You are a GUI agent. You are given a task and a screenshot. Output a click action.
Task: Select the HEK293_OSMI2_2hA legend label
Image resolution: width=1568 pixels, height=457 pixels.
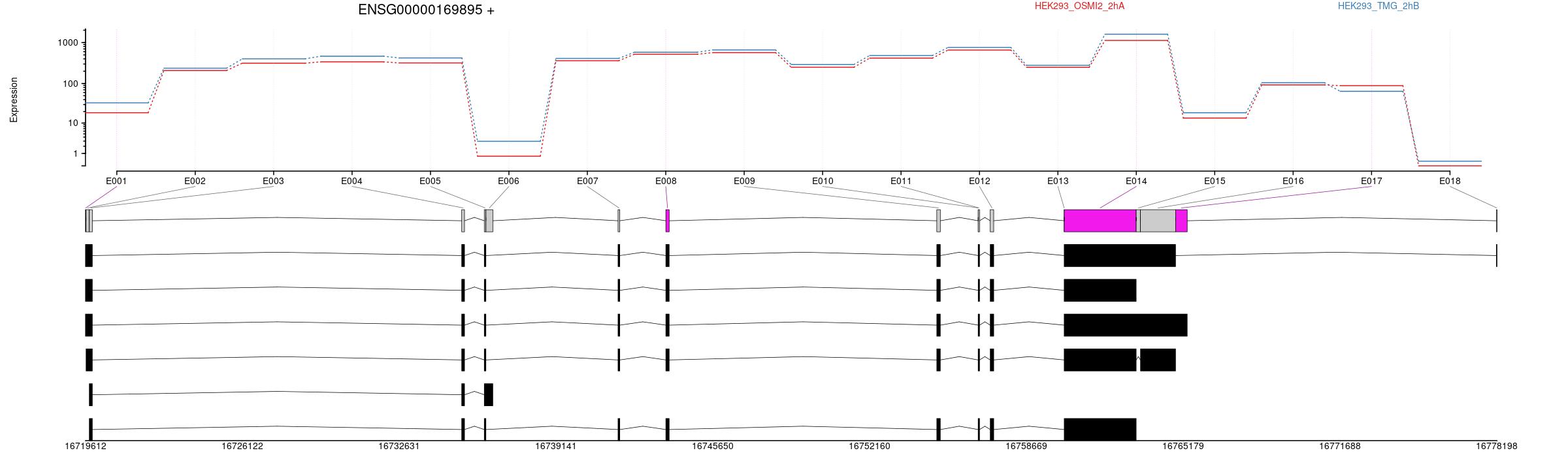coord(1079,6)
